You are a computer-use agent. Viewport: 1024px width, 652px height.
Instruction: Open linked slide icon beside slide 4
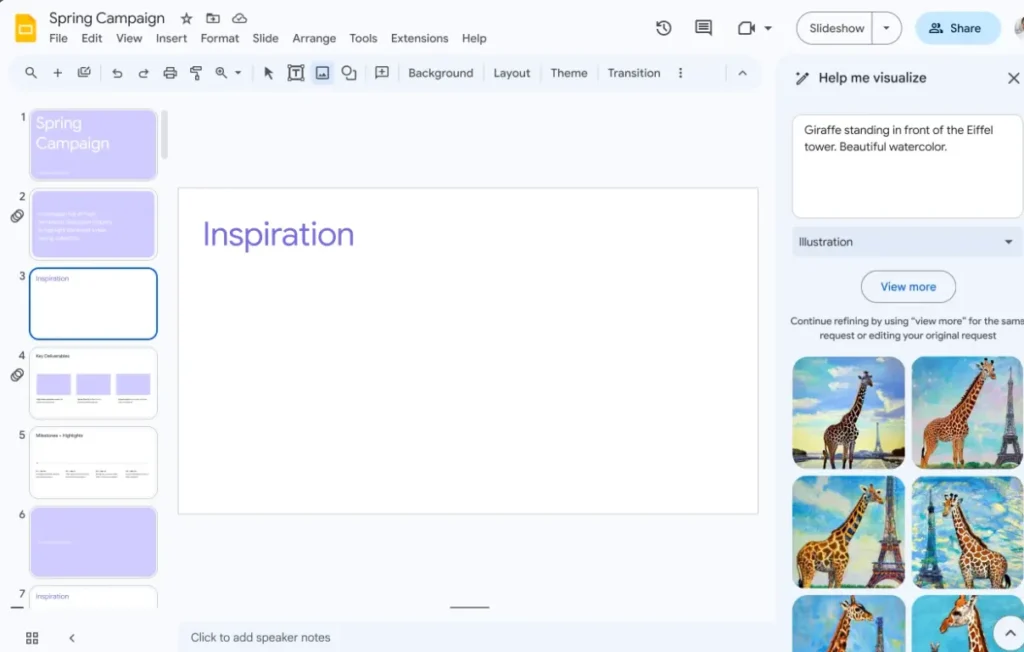coord(17,375)
